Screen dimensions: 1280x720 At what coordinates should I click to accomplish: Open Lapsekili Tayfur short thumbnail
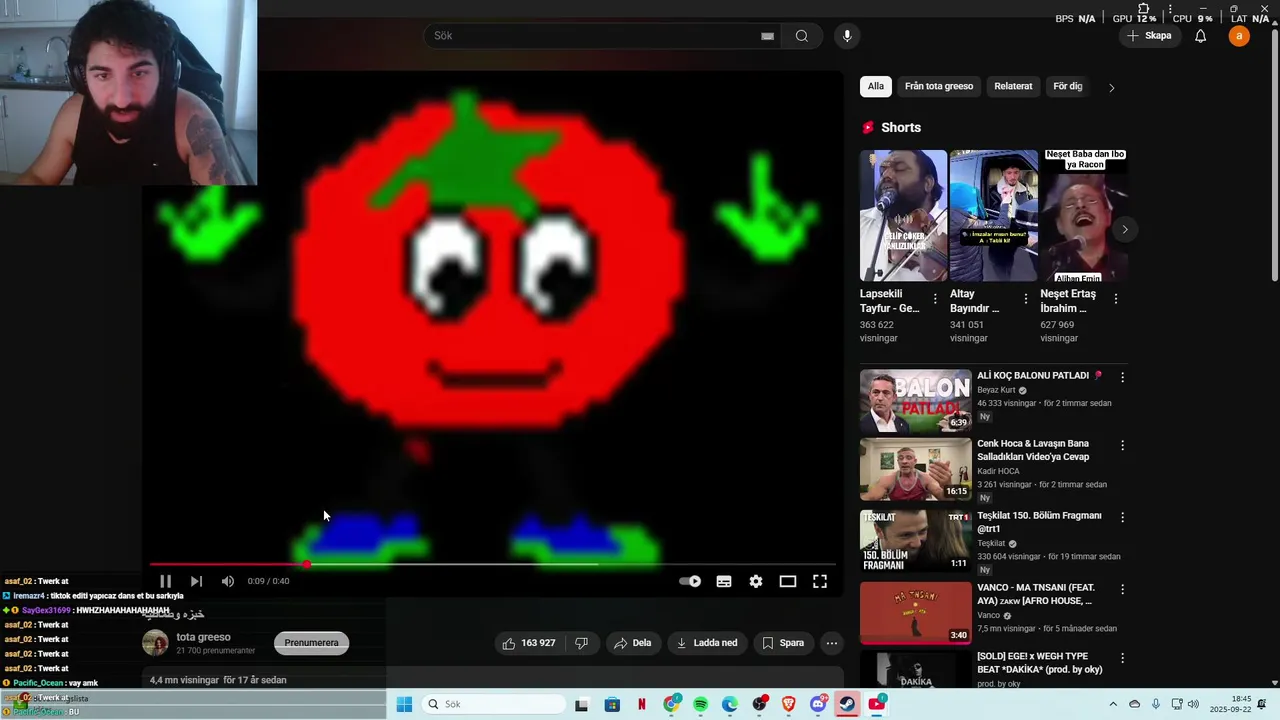(903, 215)
